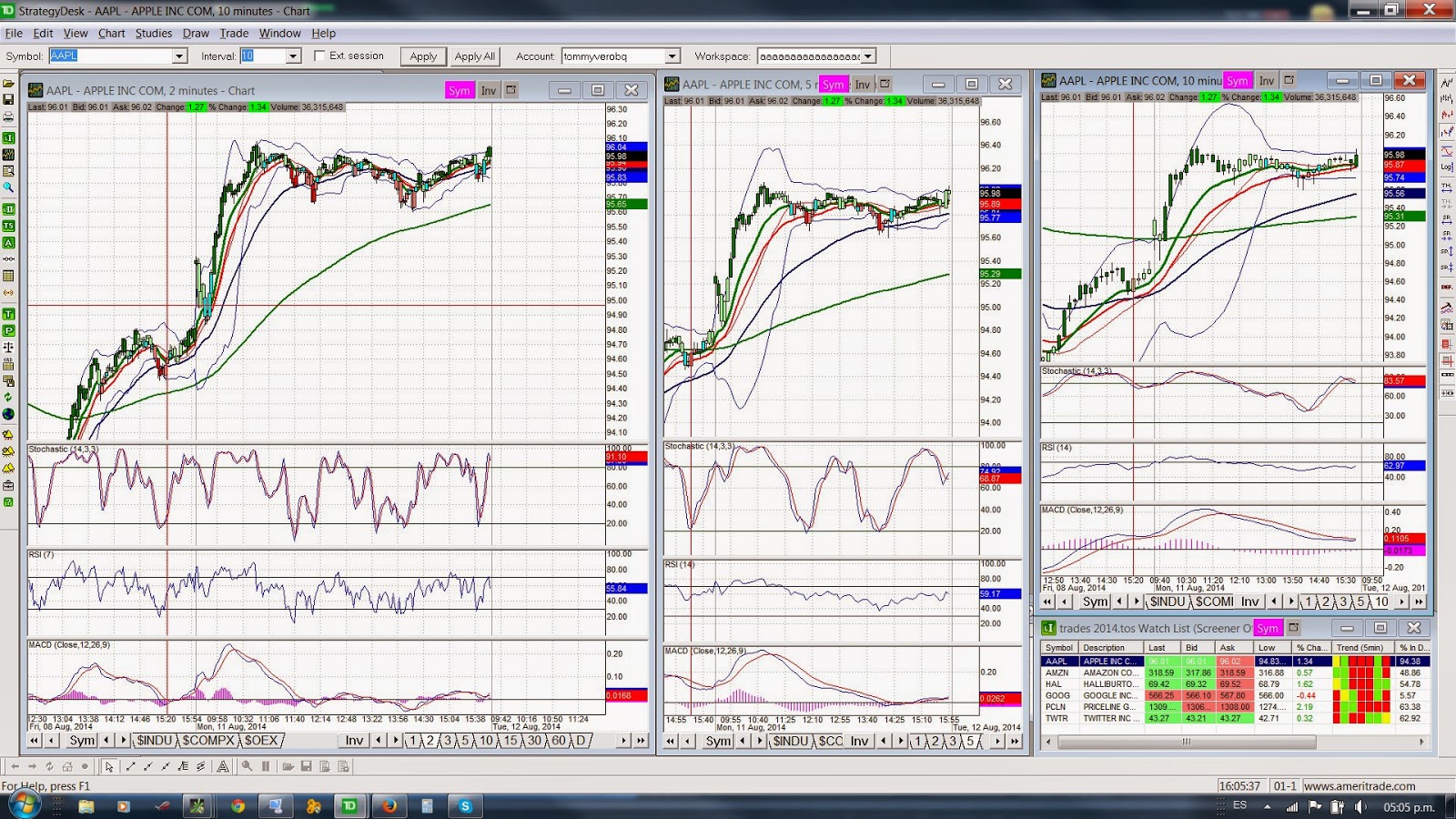
Task: Toggle Log scale in right toolbar
Action: click(1447, 167)
